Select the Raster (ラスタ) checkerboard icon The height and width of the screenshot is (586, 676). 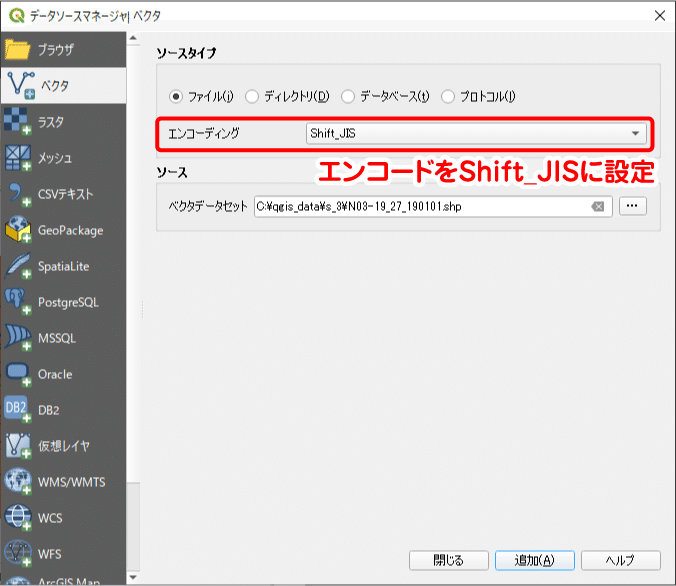pyautogui.click(x=18, y=122)
